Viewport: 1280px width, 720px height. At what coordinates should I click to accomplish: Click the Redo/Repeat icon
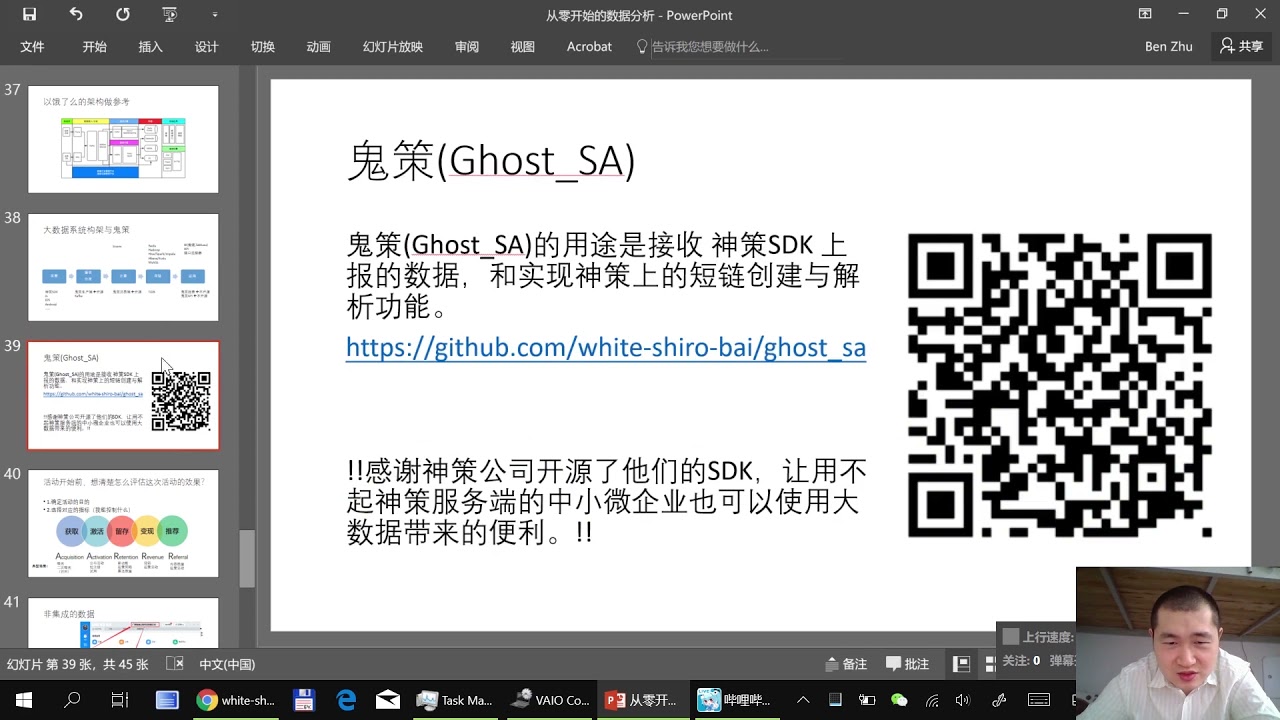point(123,14)
